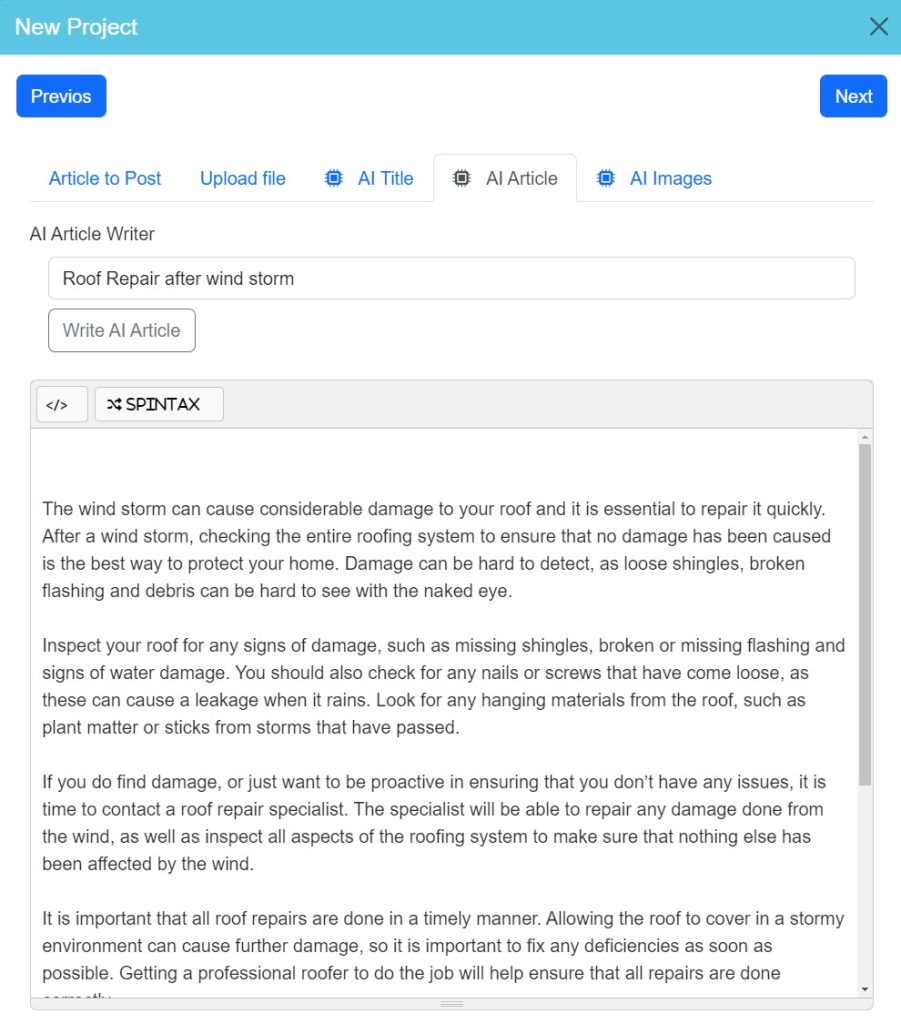Viewport: 901px width, 1024px height.
Task: Click Write AI Article
Action: [x=121, y=330]
